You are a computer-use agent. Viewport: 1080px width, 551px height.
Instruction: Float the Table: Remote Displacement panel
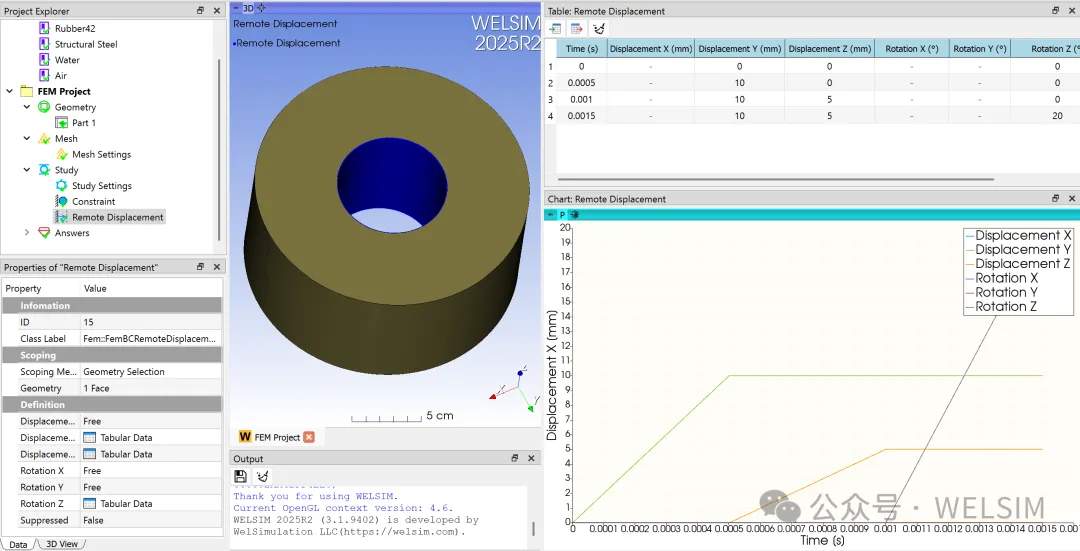[1055, 10]
